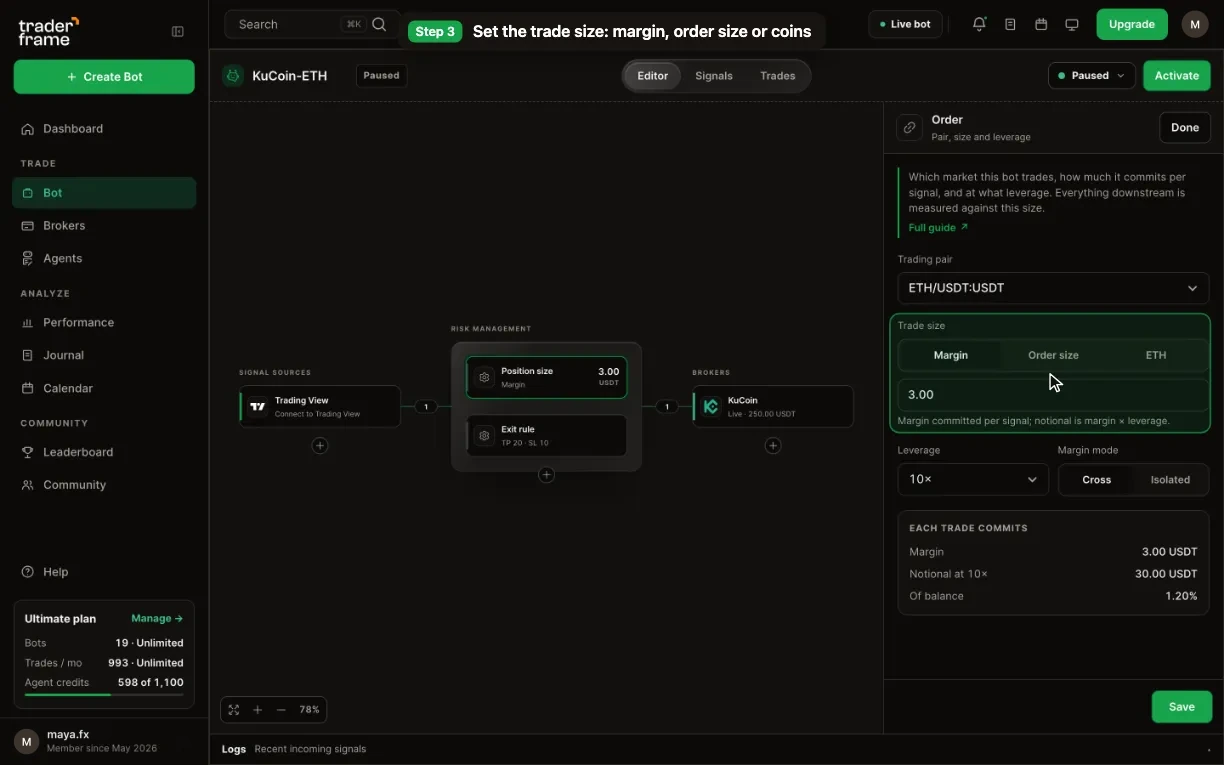The height and width of the screenshot is (765, 1224).
Task: Select ETH trade size mode
Action: click(1156, 355)
